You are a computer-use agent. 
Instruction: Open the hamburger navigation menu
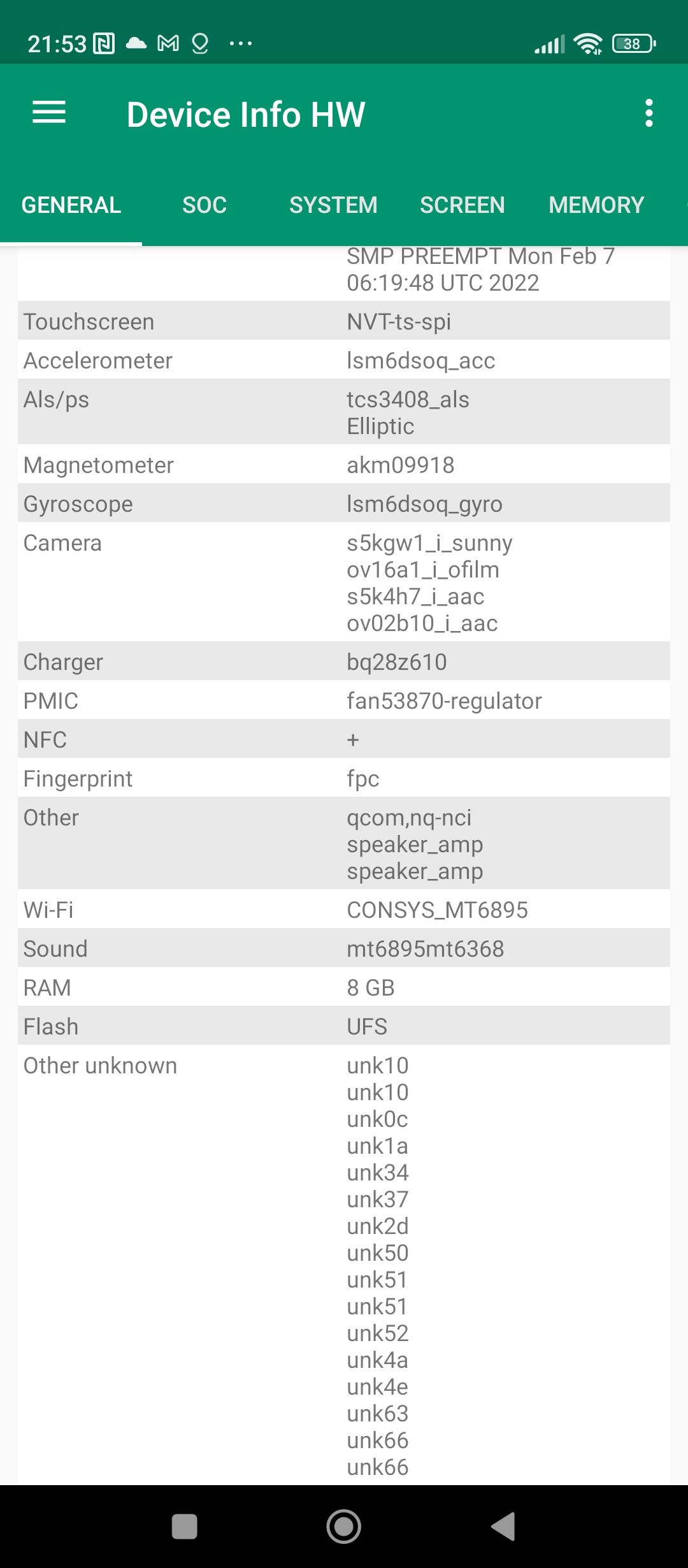tap(49, 113)
